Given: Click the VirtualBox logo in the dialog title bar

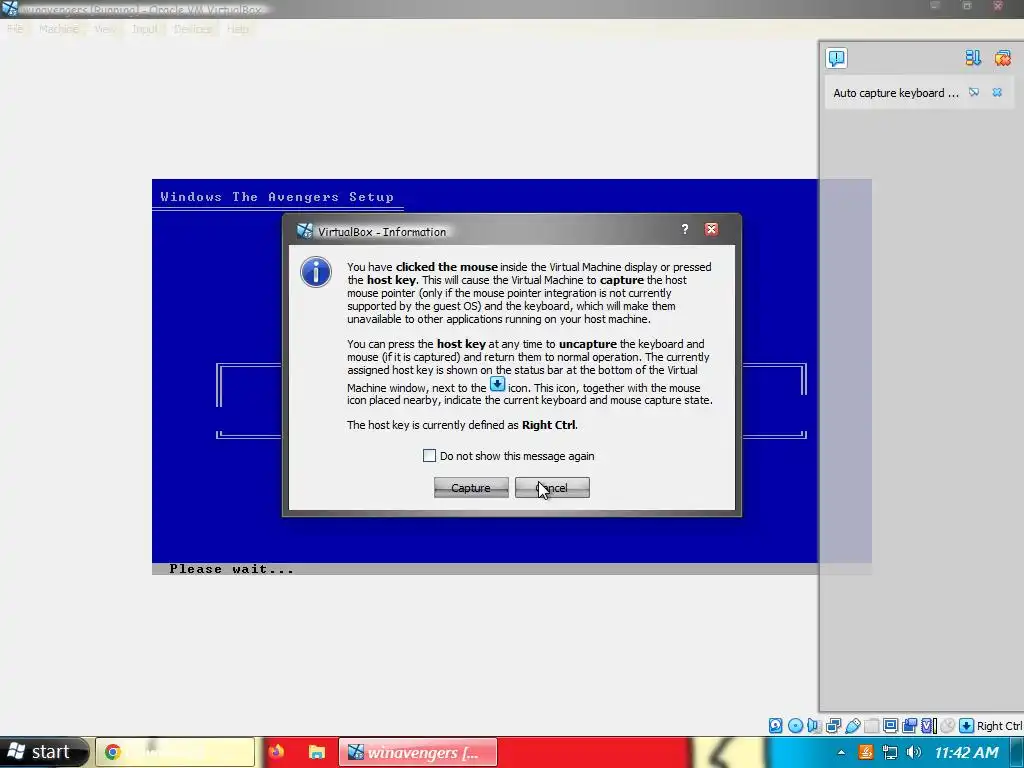Looking at the screenshot, I should click(304, 231).
